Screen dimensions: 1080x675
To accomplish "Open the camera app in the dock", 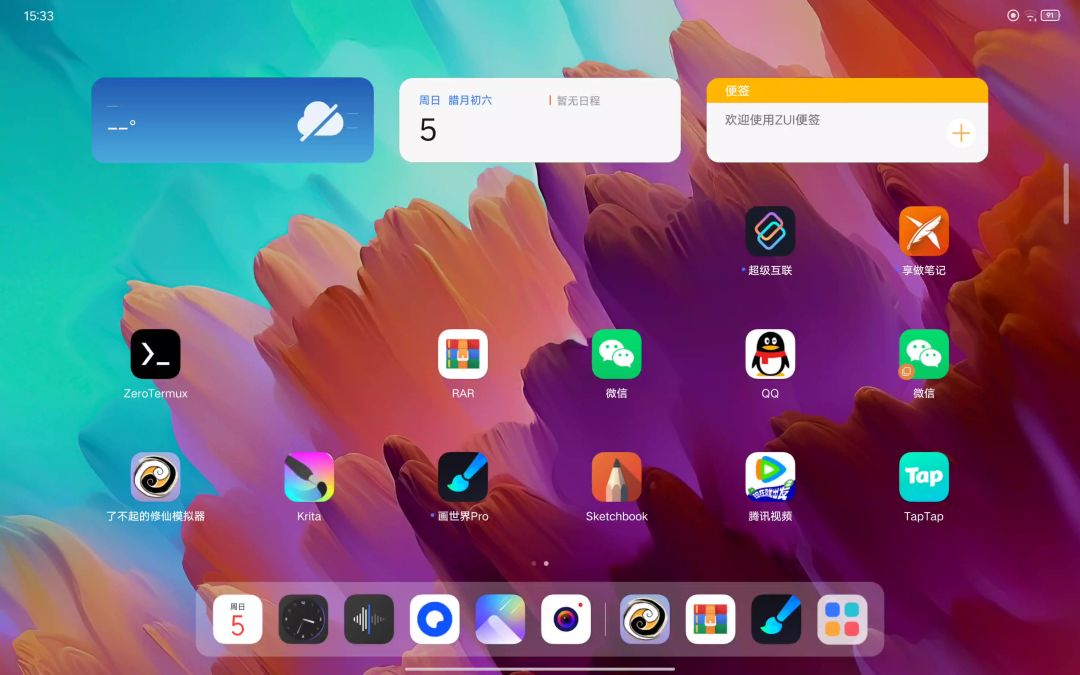I will coord(566,620).
